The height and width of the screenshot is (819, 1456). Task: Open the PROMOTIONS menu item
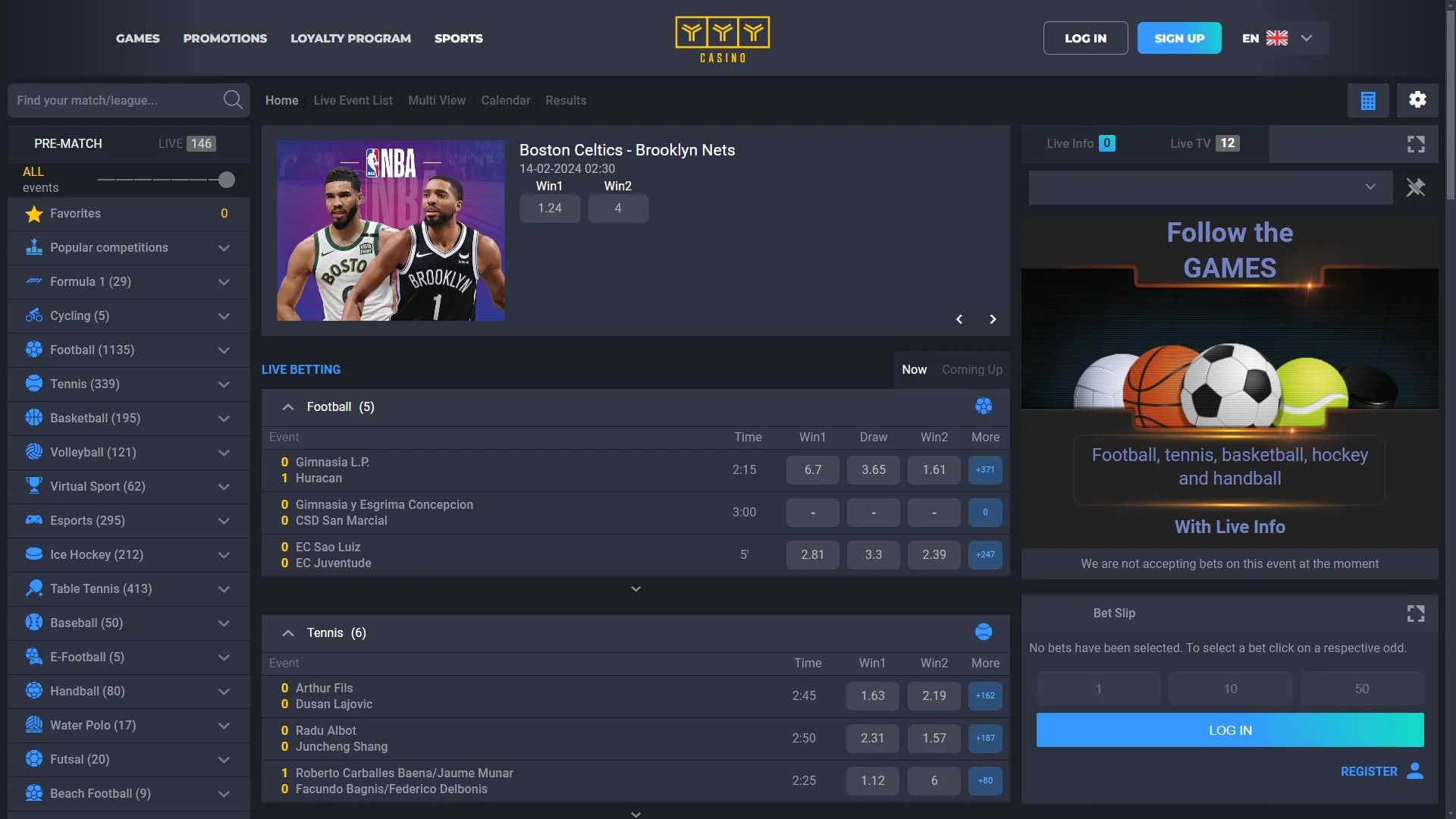(224, 38)
